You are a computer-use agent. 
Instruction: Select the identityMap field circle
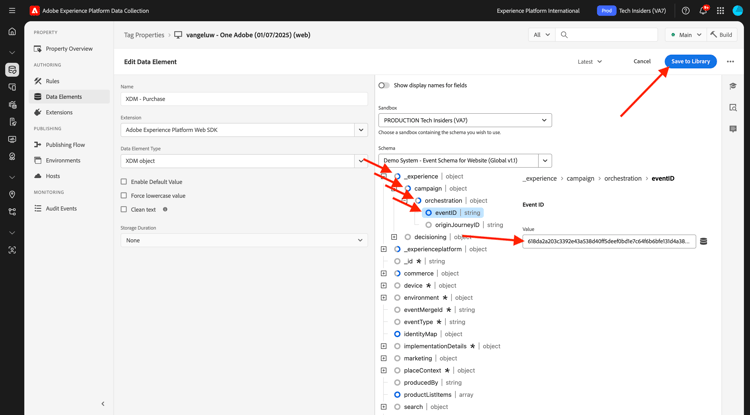point(397,334)
